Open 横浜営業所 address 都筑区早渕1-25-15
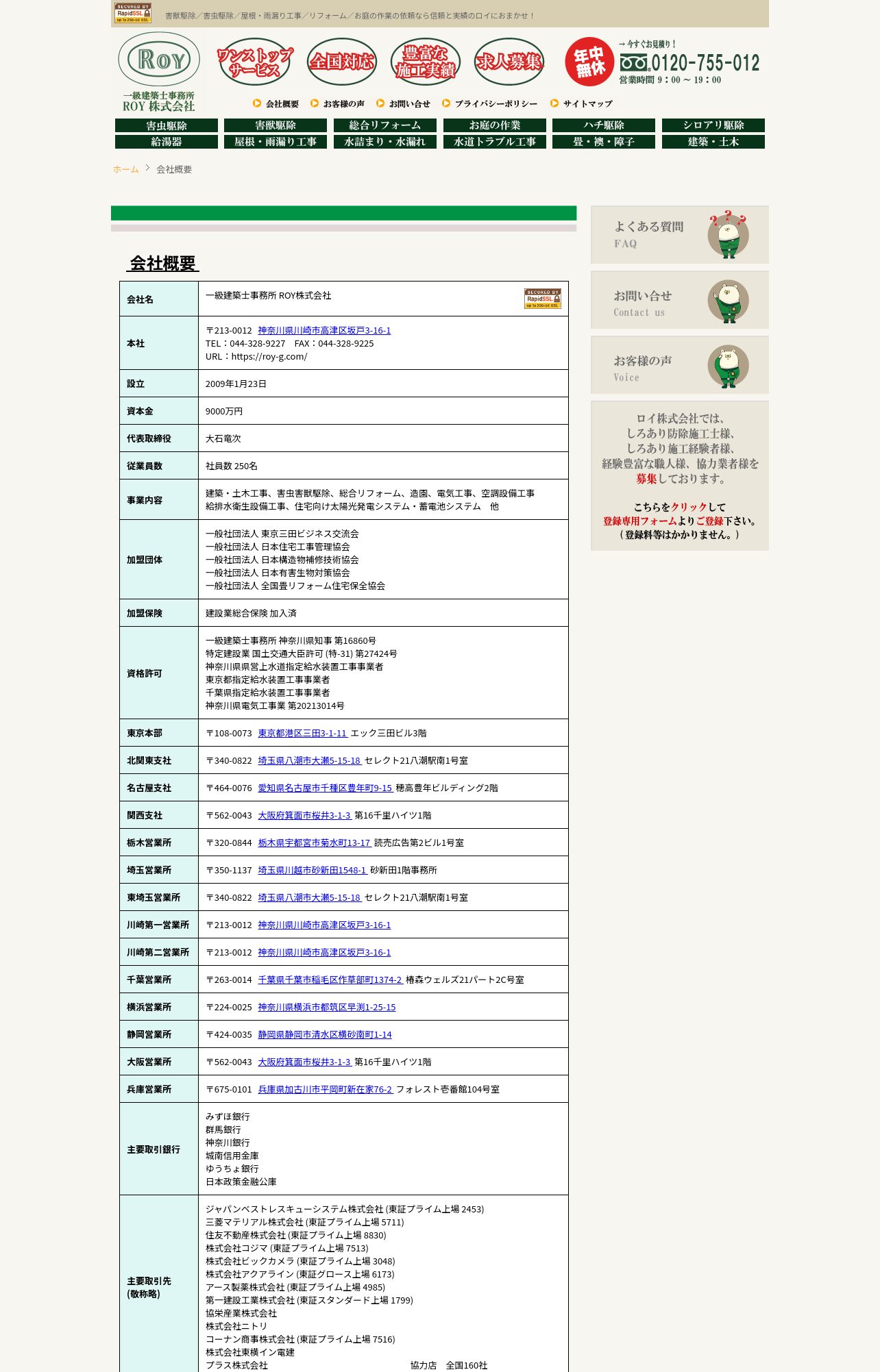Viewport: 880px width, 1372px height. pyautogui.click(x=327, y=1007)
